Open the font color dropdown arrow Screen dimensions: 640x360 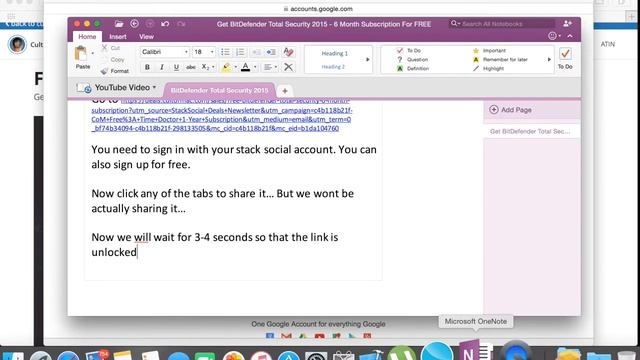coord(255,67)
